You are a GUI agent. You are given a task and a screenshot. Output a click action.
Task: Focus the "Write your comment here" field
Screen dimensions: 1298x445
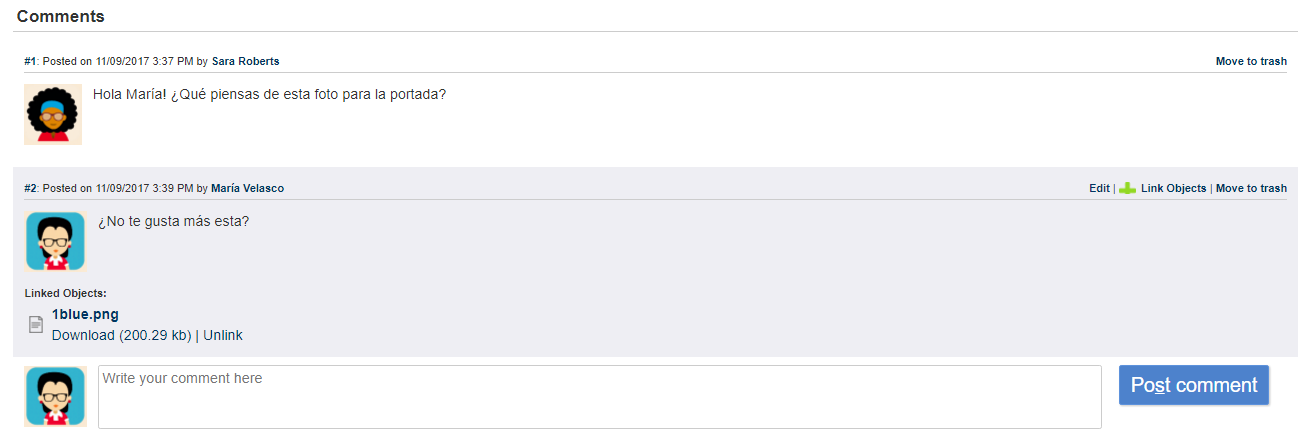[x=599, y=396]
